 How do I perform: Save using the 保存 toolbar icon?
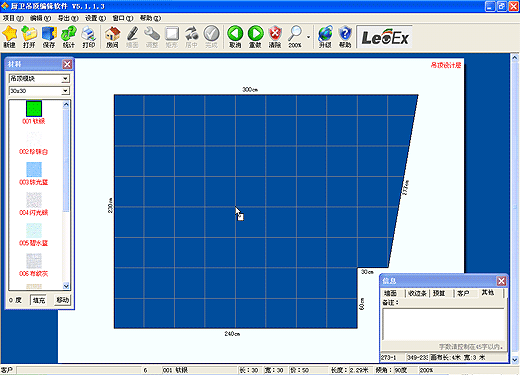click(49, 37)
